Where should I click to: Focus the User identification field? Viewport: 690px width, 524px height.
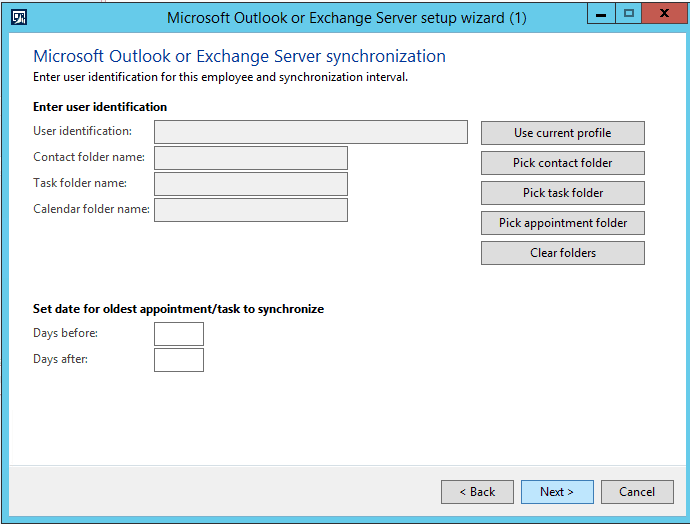tap(311, 132)
